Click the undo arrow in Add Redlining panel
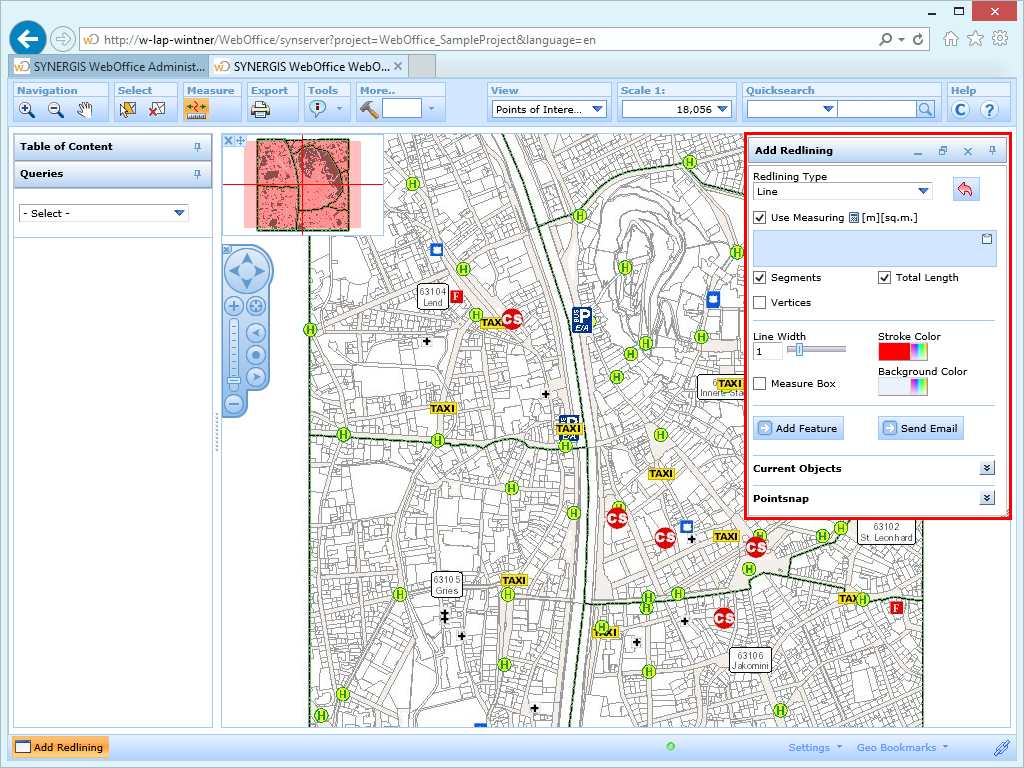 [x=965, y=189]
